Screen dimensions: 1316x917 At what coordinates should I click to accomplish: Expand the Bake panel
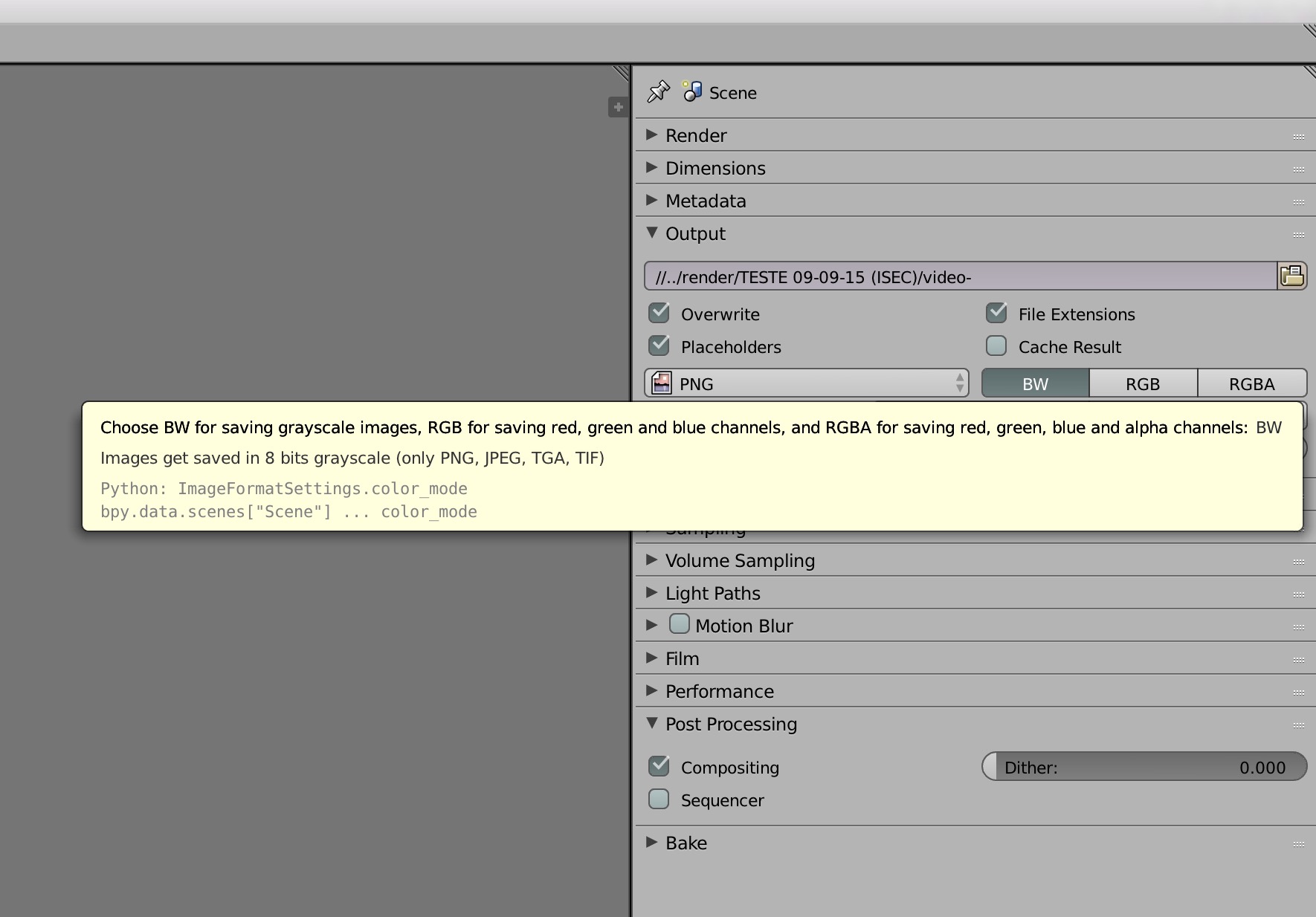tap(652, 842)
